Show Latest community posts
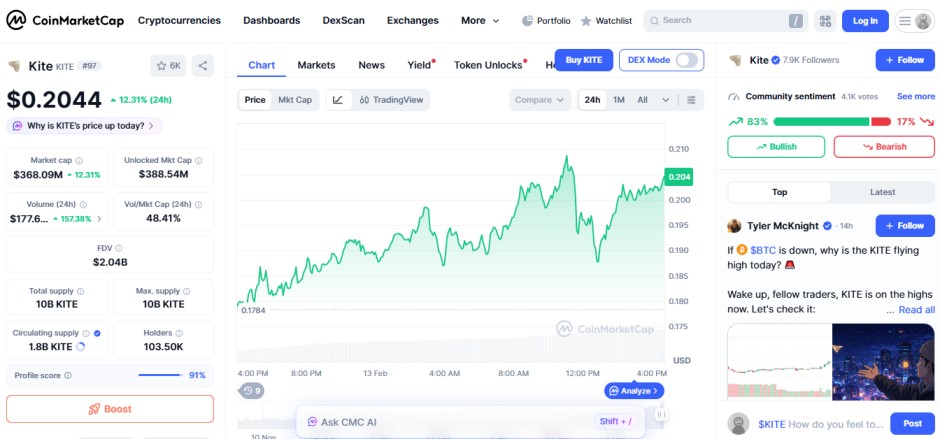940x439 pixels. (x=882, y=192)
